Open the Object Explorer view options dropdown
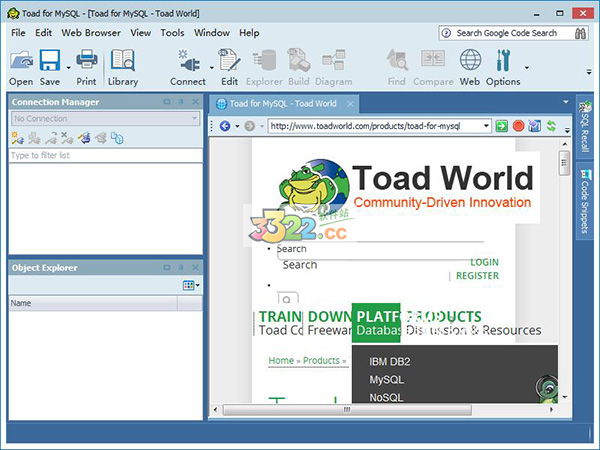This screenshot has width=600, height=450. [x=190, y=286]
